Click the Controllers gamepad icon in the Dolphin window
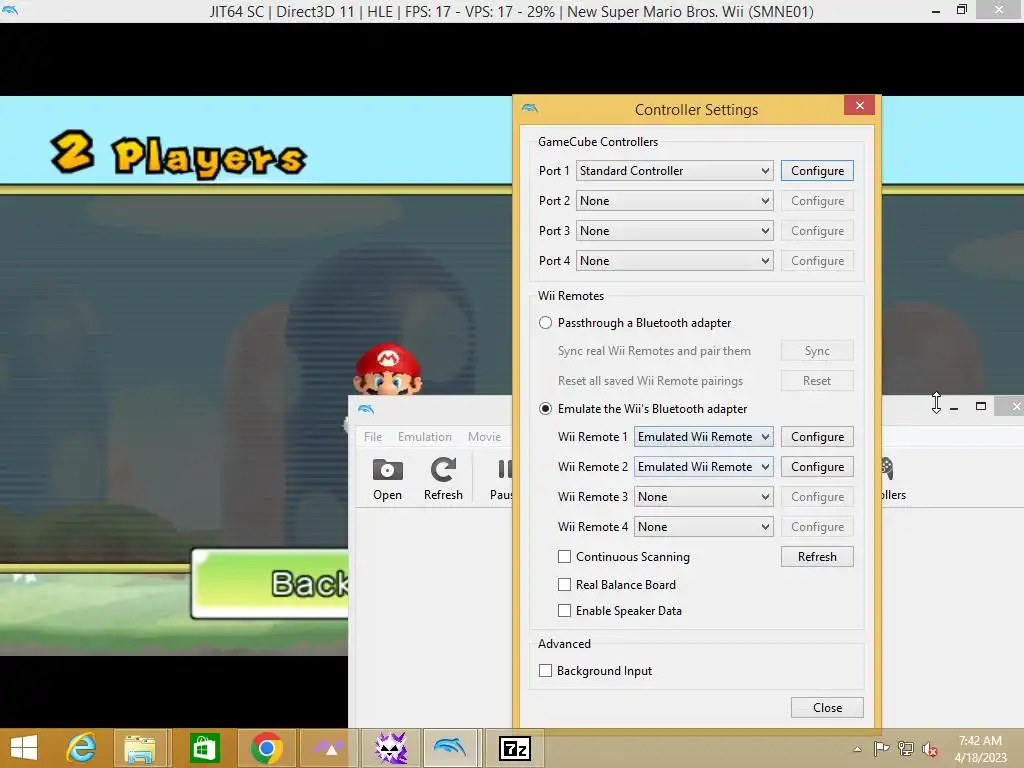 coord(888,468)
